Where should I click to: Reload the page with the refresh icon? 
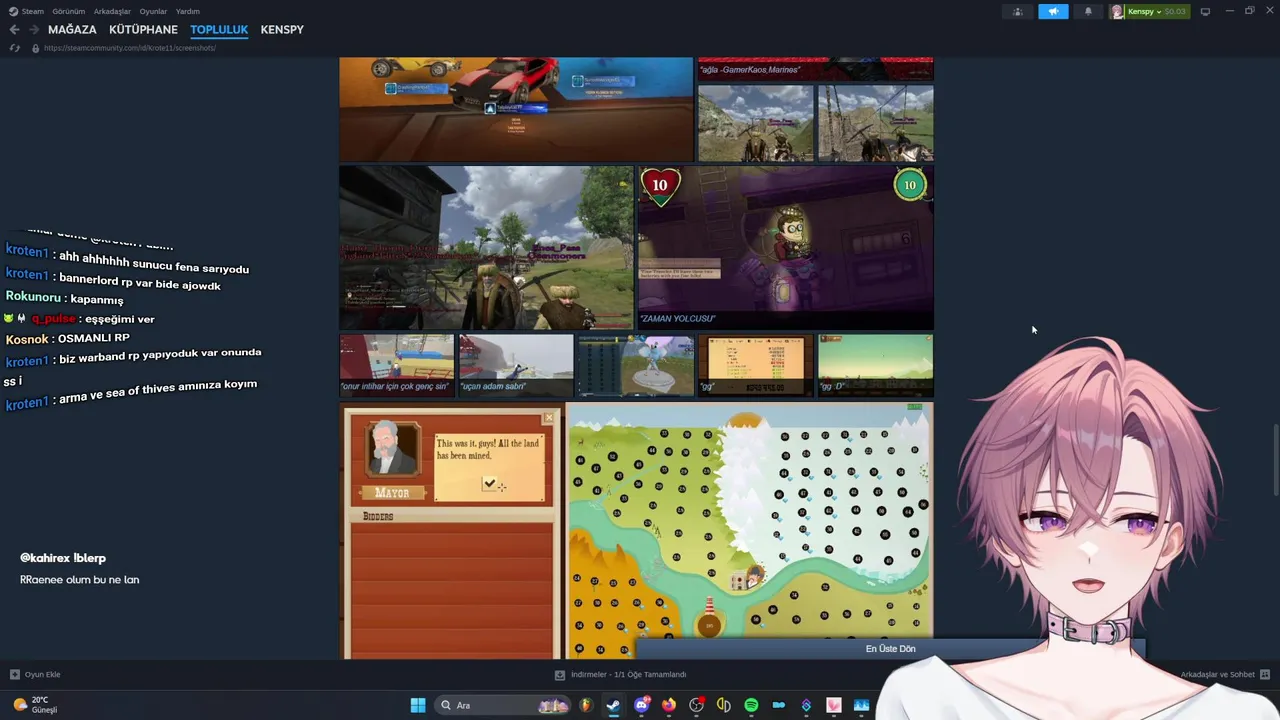14,48
